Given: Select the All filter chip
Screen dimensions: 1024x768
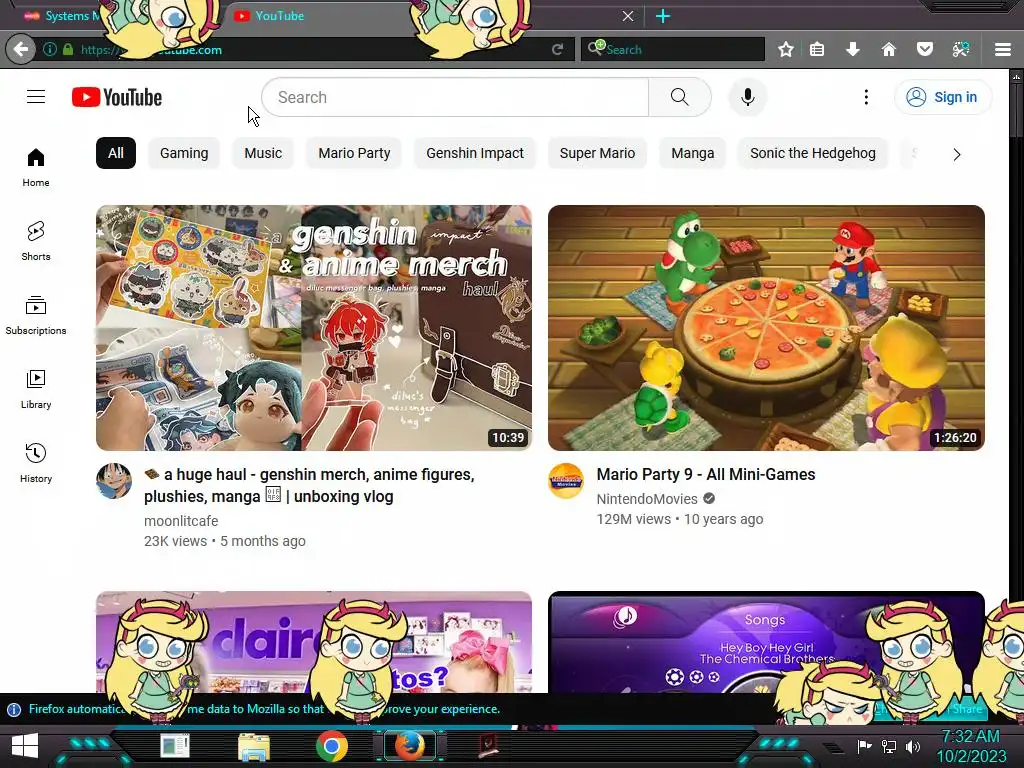Looking at the screenshot, I should [x=116, y=153].
